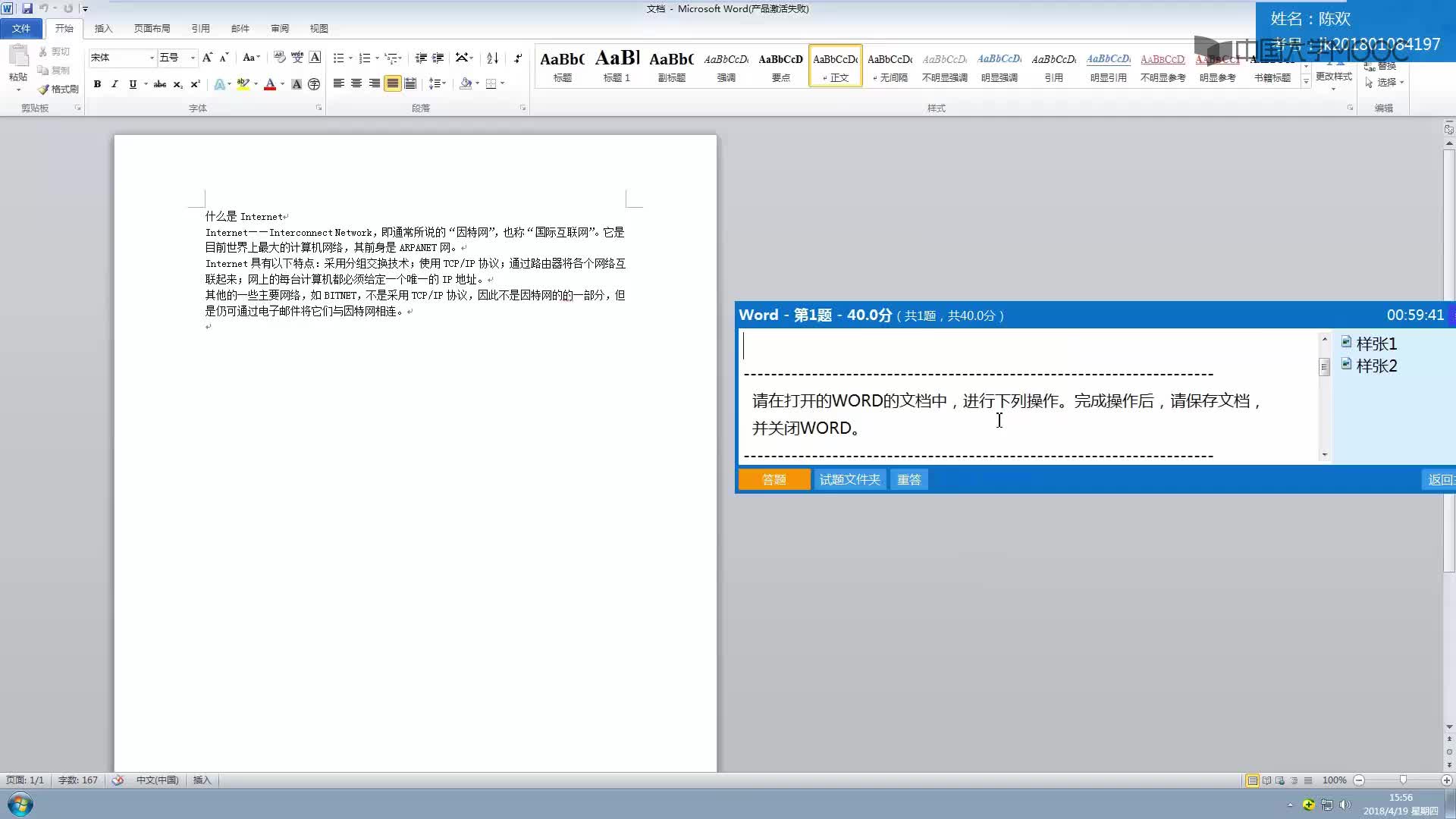Image resolution: width=1456 pixels, height=819 pixels.
Task: Switch to the 引用 (References) tab
Action: click(200, 29)
